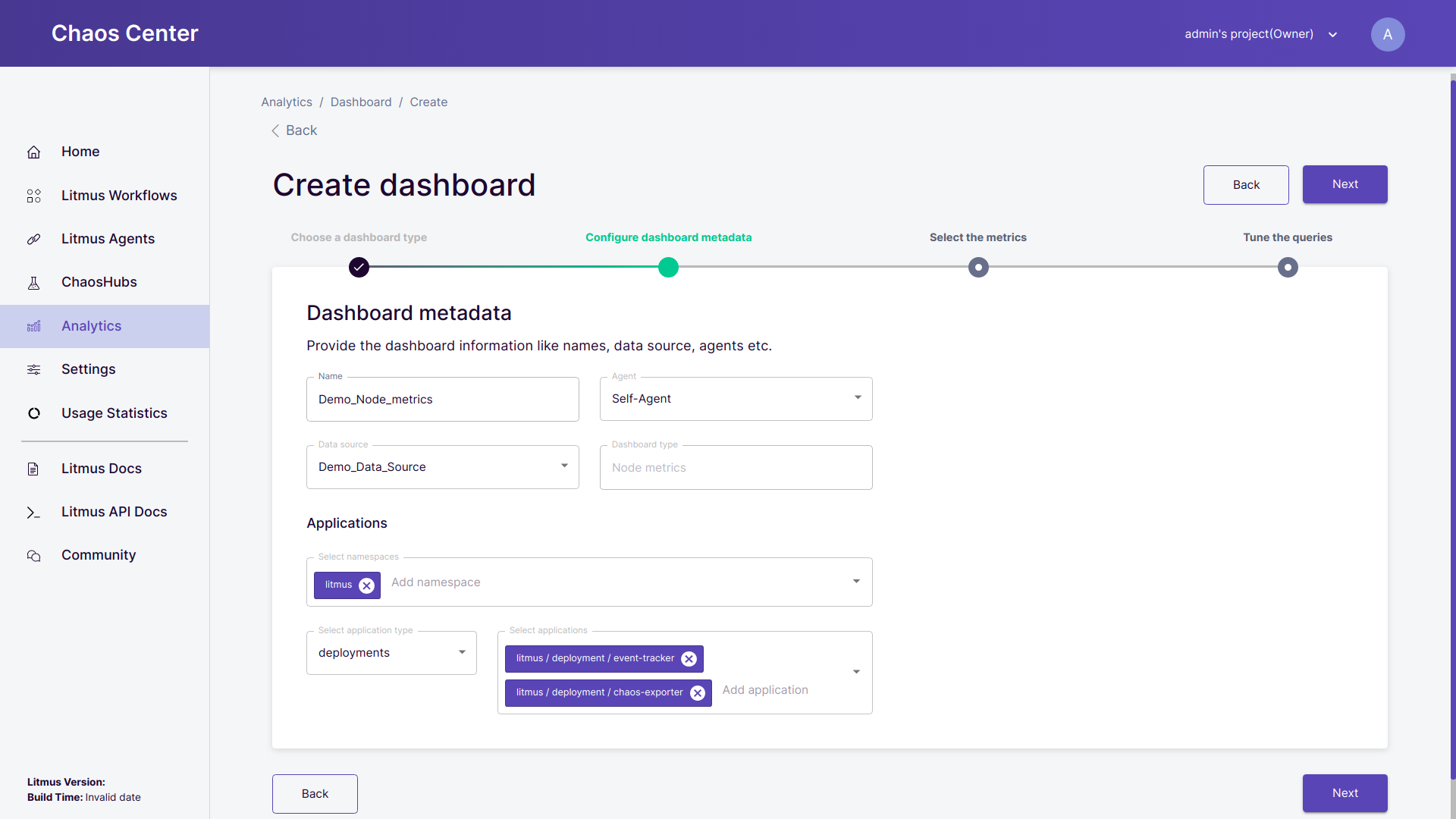Image resolution: width=1456 pixels, height=819 pixels.
Task: Open the Agent dropdown showing Self-Agent
Action: click(736, 399)
